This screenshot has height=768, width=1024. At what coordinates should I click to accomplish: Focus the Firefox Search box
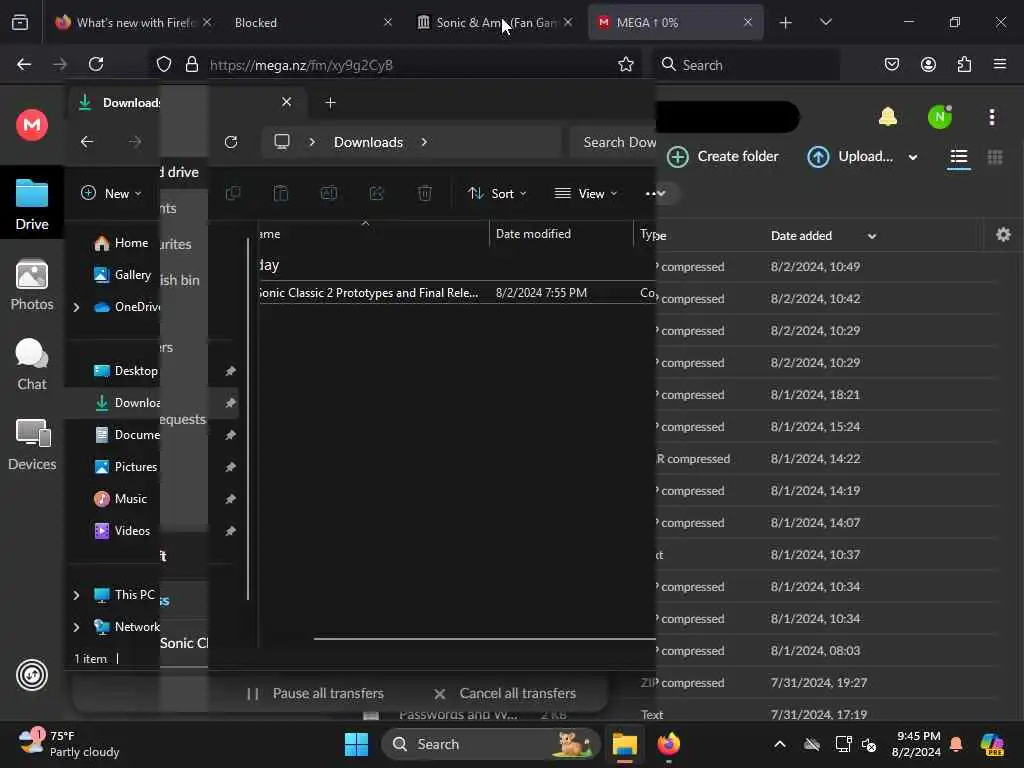tap(746, 65)
